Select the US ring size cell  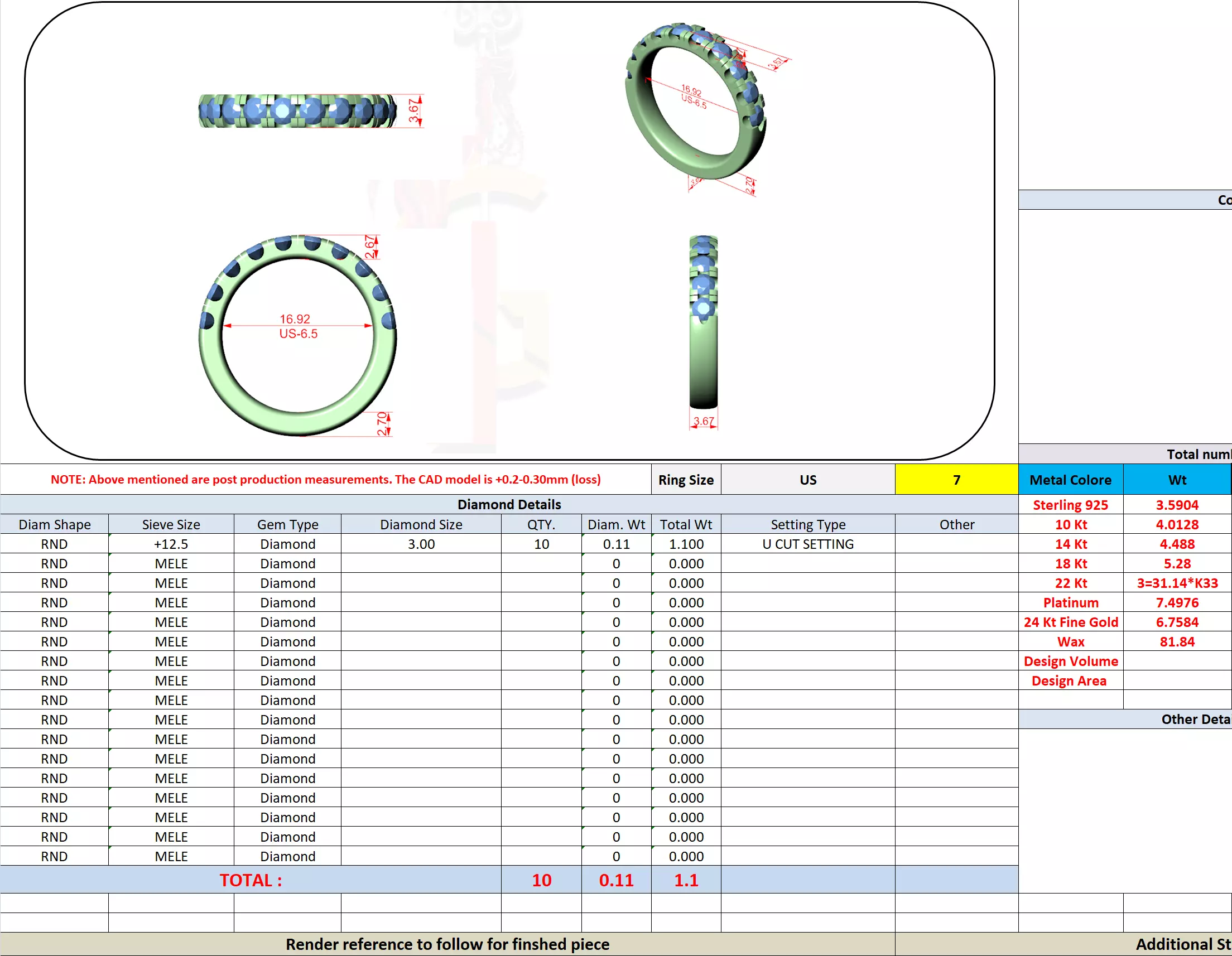808,480
